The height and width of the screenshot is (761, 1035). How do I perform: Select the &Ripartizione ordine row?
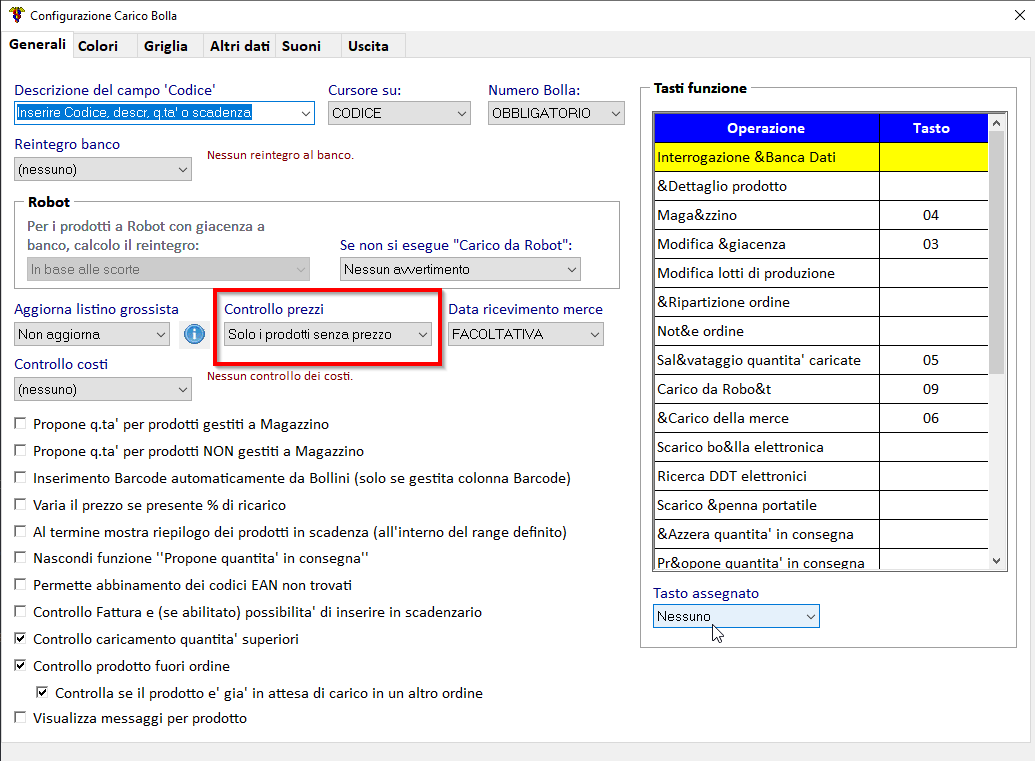click(821, 302)
